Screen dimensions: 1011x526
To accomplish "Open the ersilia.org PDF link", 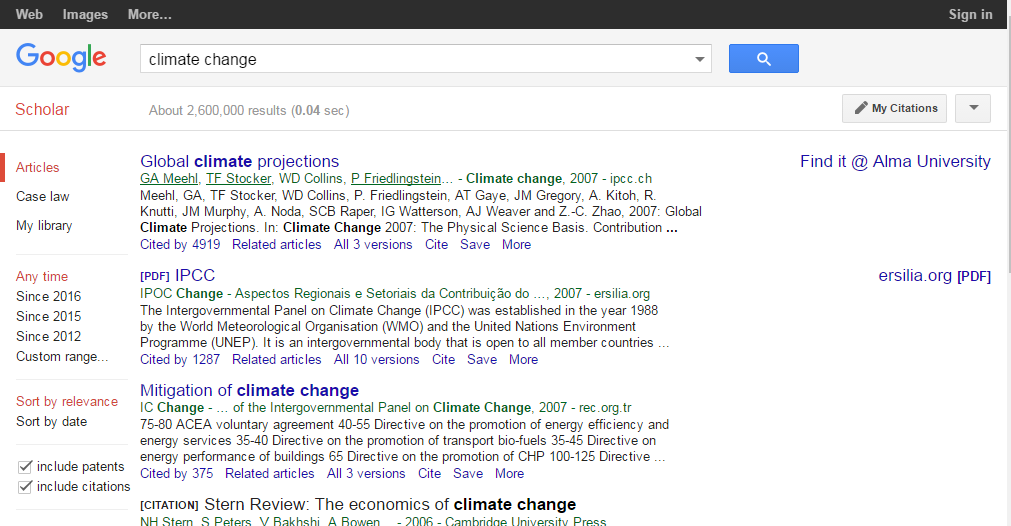I will click(x=934, y=276).
